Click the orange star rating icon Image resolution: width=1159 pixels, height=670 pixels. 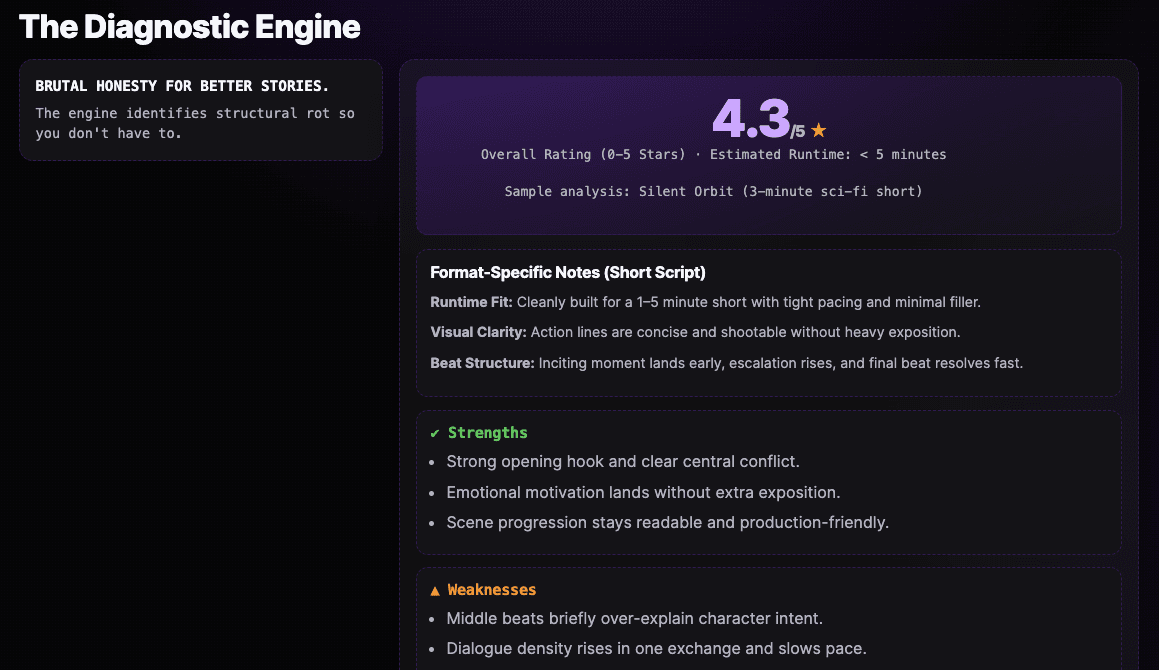[819, 130]
